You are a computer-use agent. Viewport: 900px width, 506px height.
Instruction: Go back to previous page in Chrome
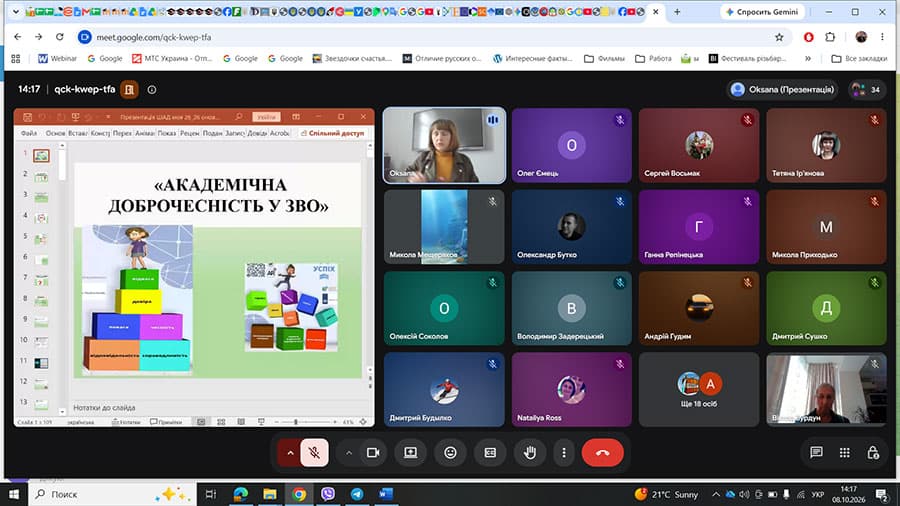(18, 37)
